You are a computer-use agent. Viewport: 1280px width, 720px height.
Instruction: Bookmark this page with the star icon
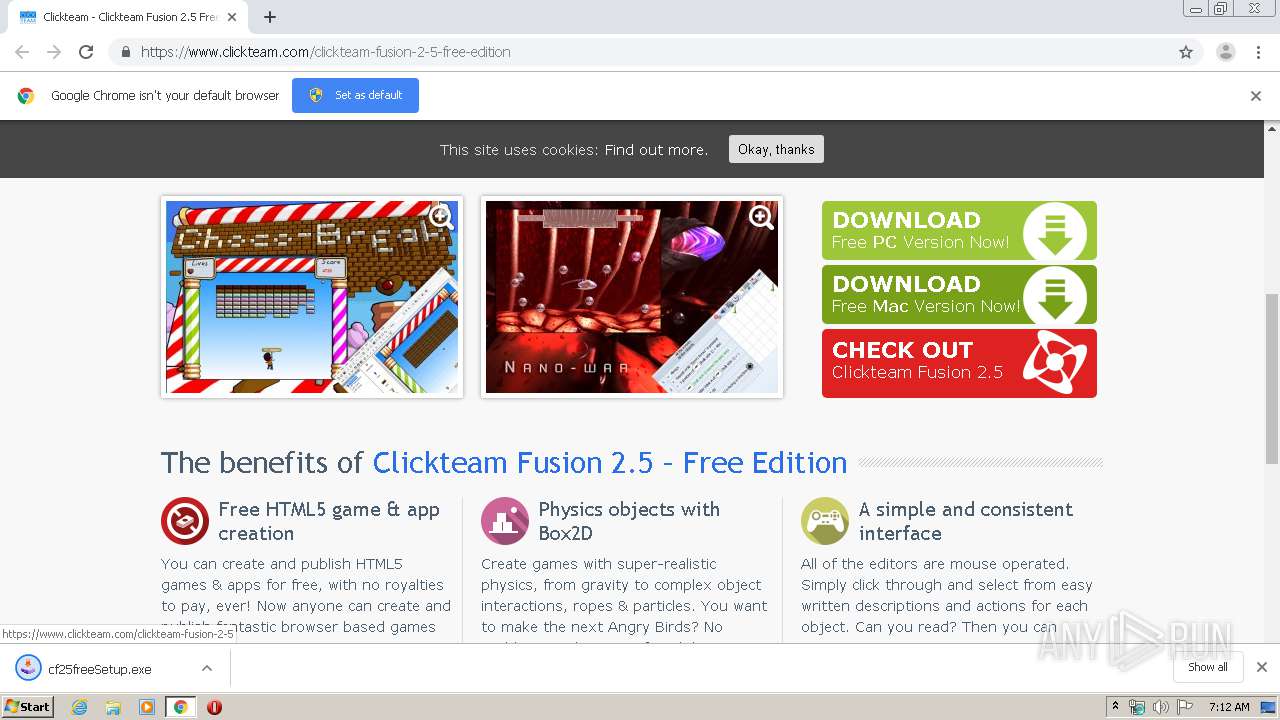(1186, 52)
